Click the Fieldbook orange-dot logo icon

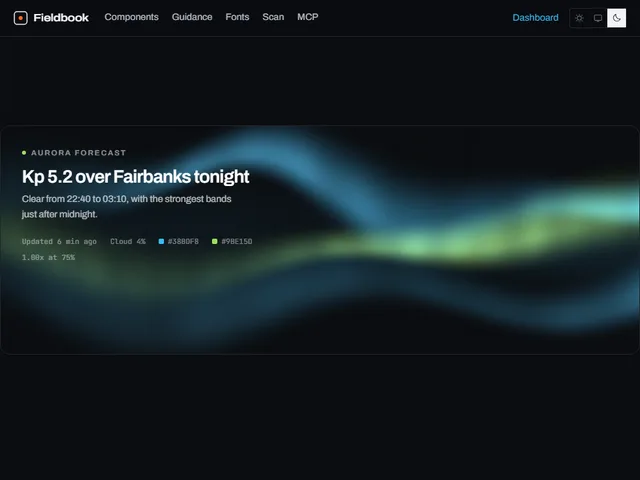pyautogui.click(x=20, y=18)
